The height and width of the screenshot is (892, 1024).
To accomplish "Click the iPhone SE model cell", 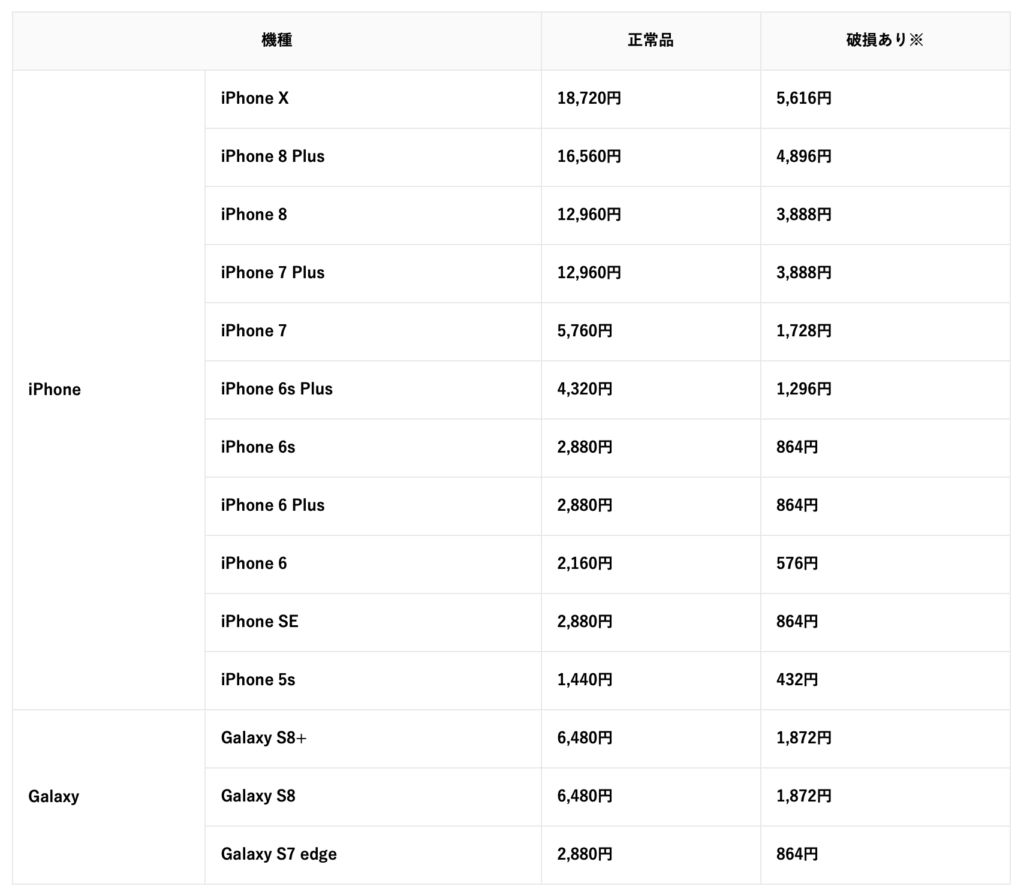I will [x=373, y=622].
